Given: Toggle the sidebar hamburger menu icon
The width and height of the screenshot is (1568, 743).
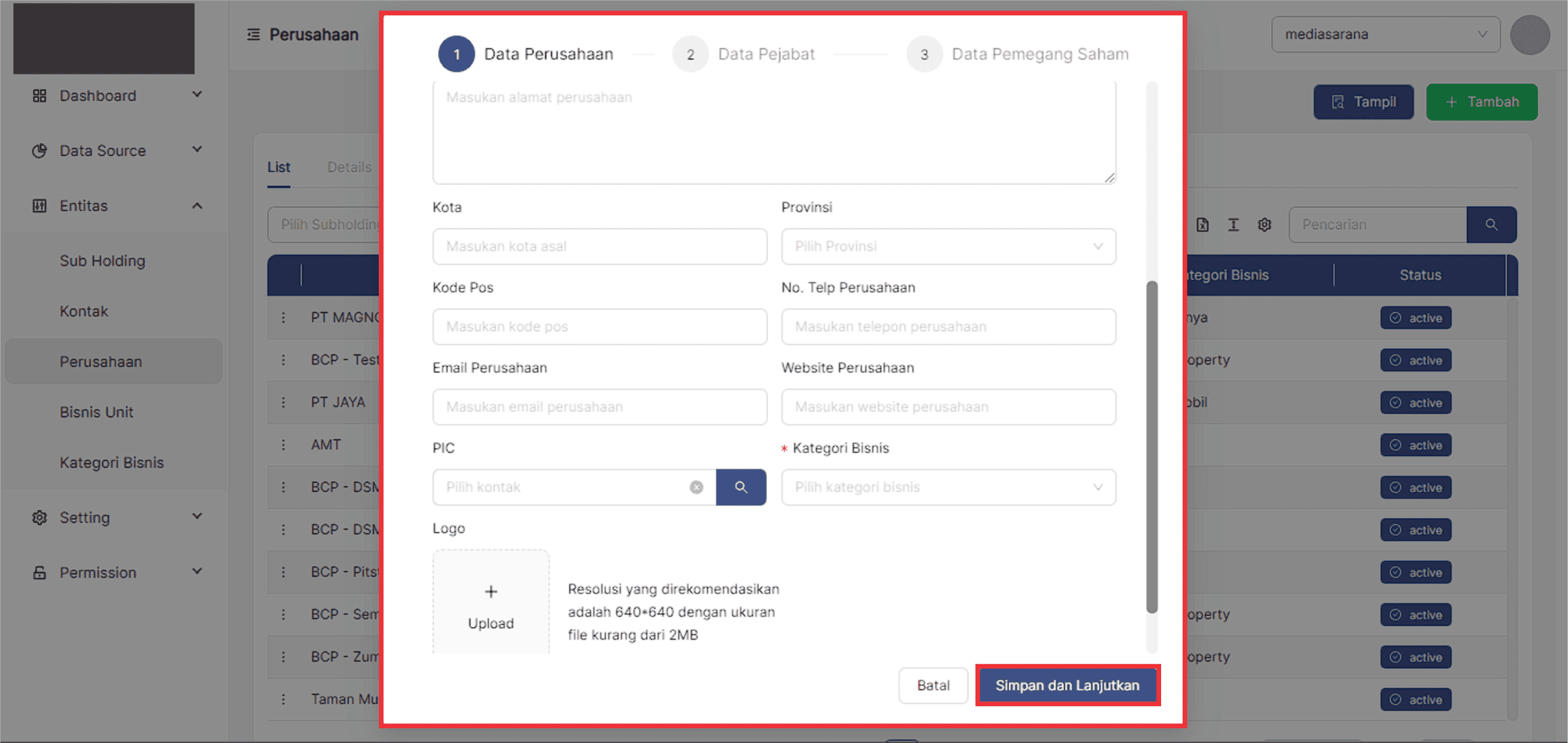Looking at the screenshot, I should click(253, 34).
